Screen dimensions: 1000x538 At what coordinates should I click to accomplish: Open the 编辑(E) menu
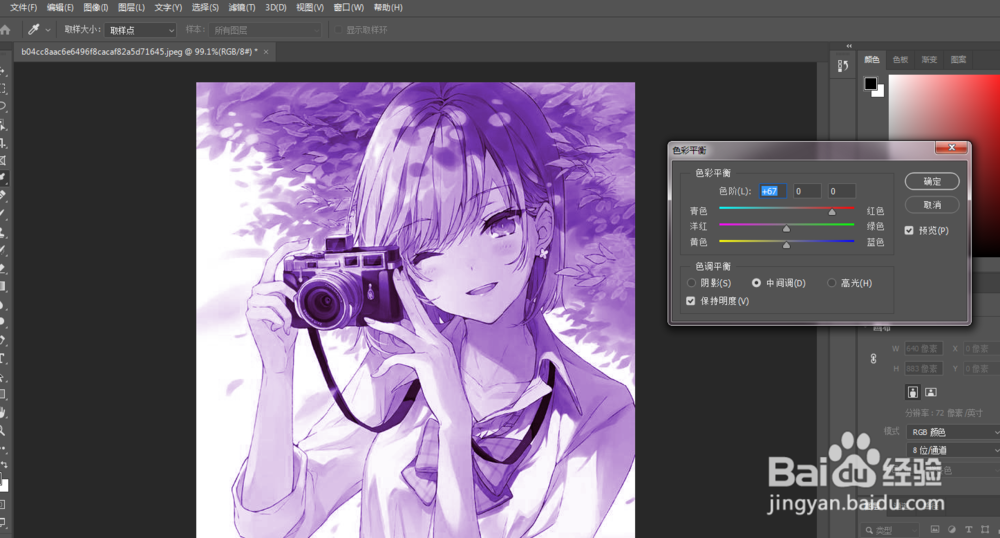point(60,8)
